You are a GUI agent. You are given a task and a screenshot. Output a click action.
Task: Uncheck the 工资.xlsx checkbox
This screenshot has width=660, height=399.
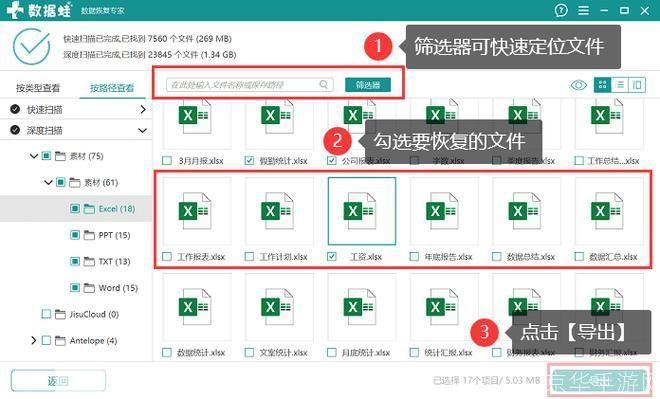coord(332,256)
